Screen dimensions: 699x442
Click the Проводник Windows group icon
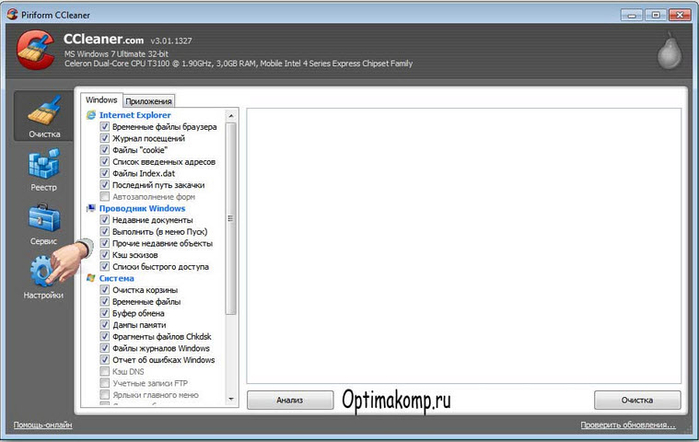coord(91,208)
